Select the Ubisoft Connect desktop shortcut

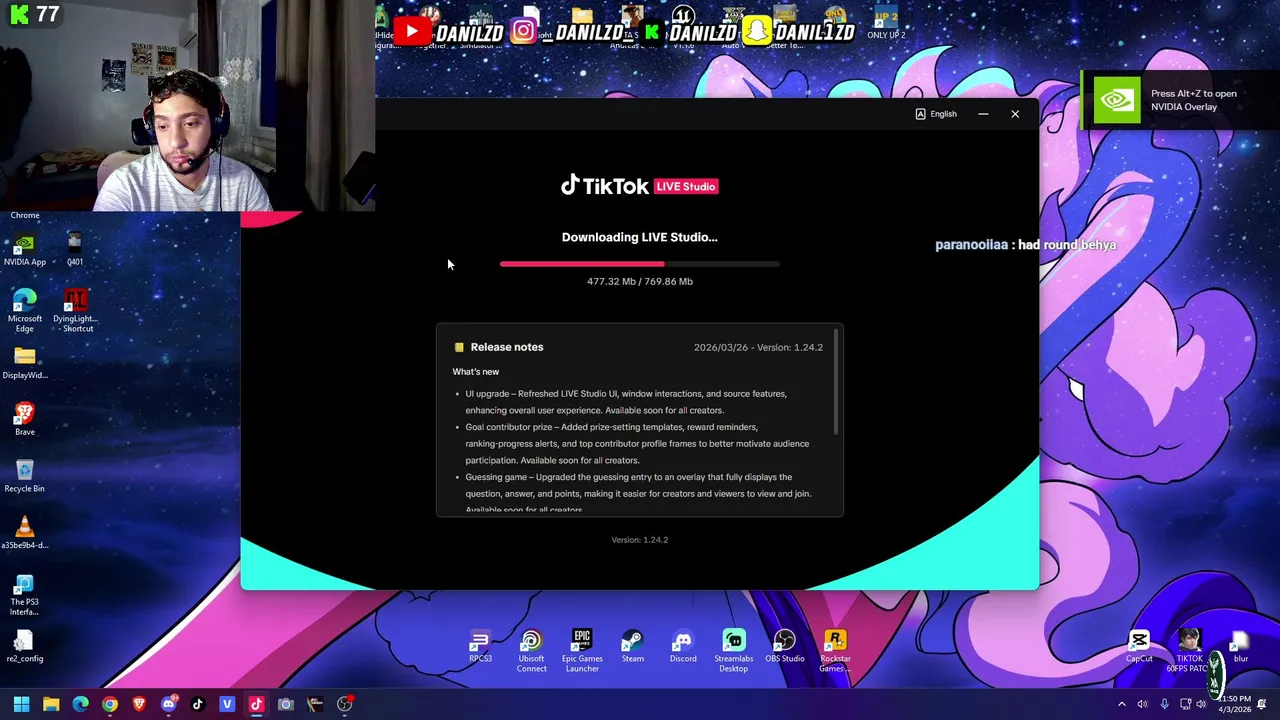(531, 650)
